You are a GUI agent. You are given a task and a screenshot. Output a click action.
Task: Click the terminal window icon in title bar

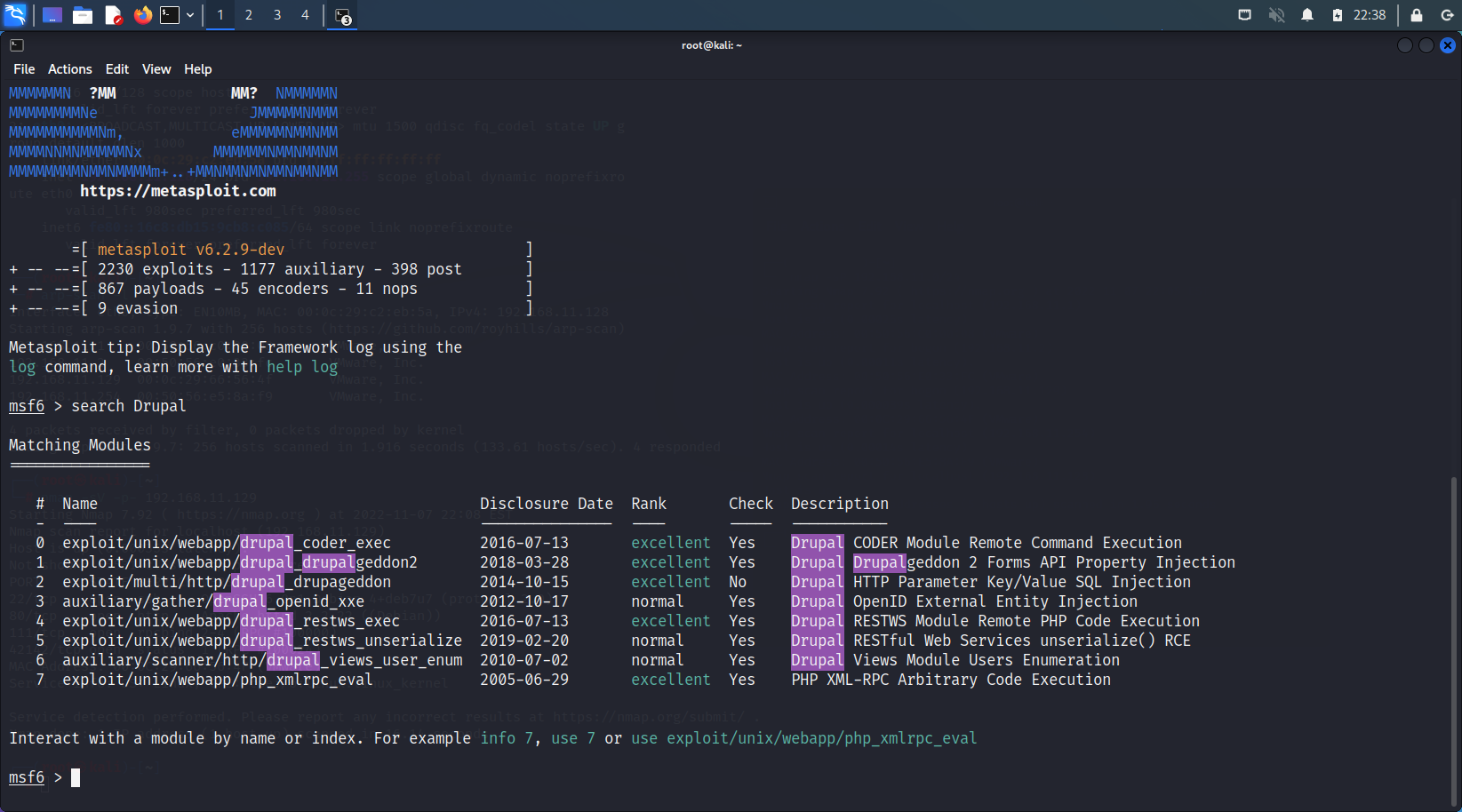[x=16, y=45]
